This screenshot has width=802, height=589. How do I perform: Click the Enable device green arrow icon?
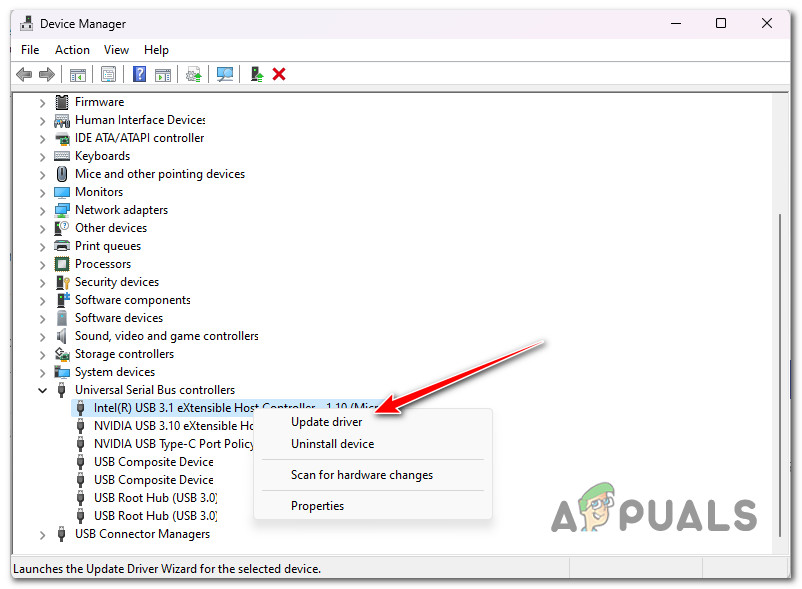click(256, 75)
